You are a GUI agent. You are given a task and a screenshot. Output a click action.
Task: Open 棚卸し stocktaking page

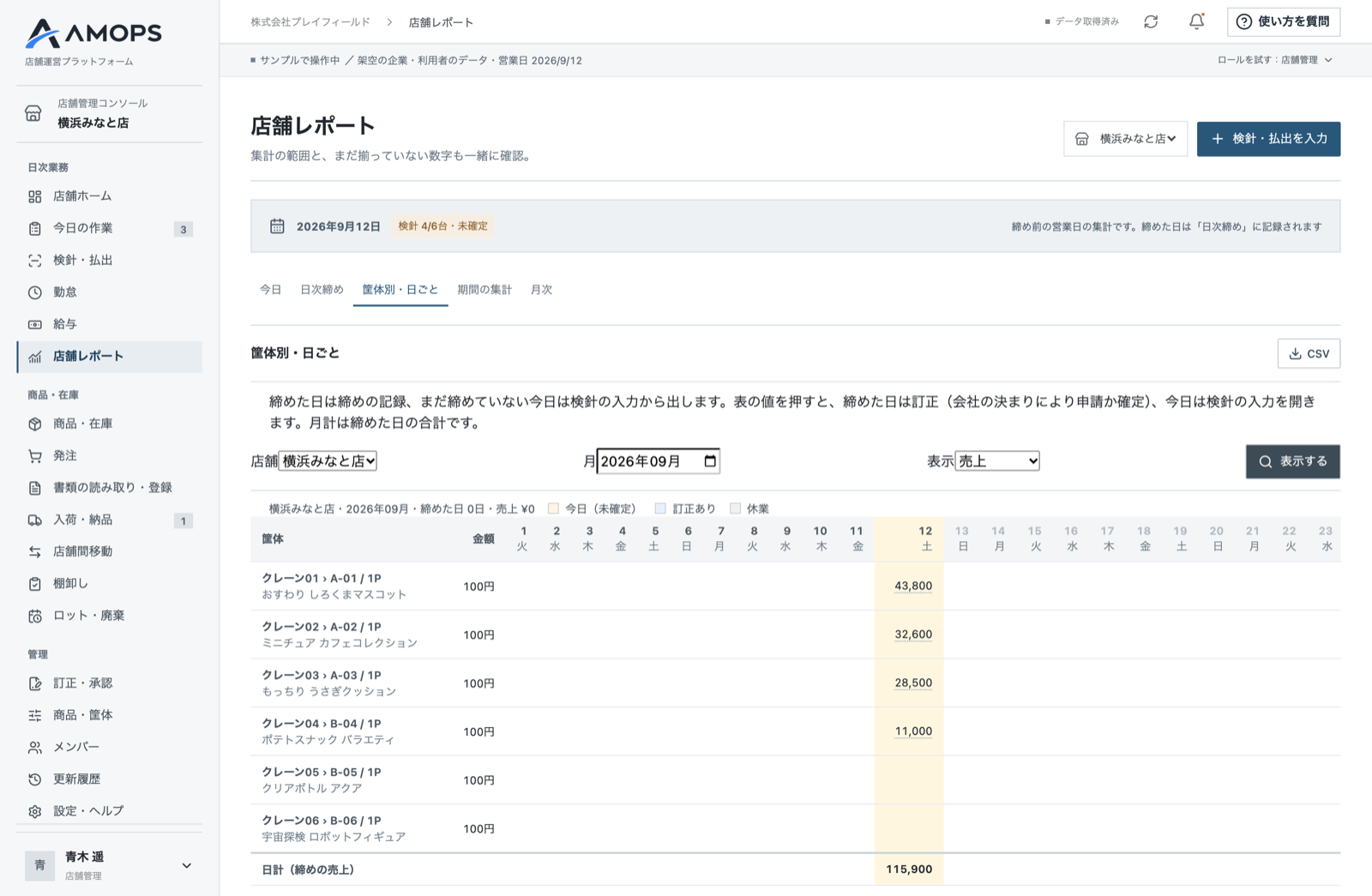110,584
